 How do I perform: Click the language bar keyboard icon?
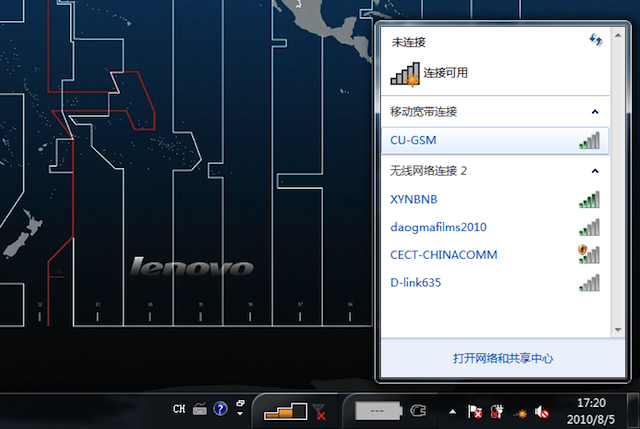(200, 409)
